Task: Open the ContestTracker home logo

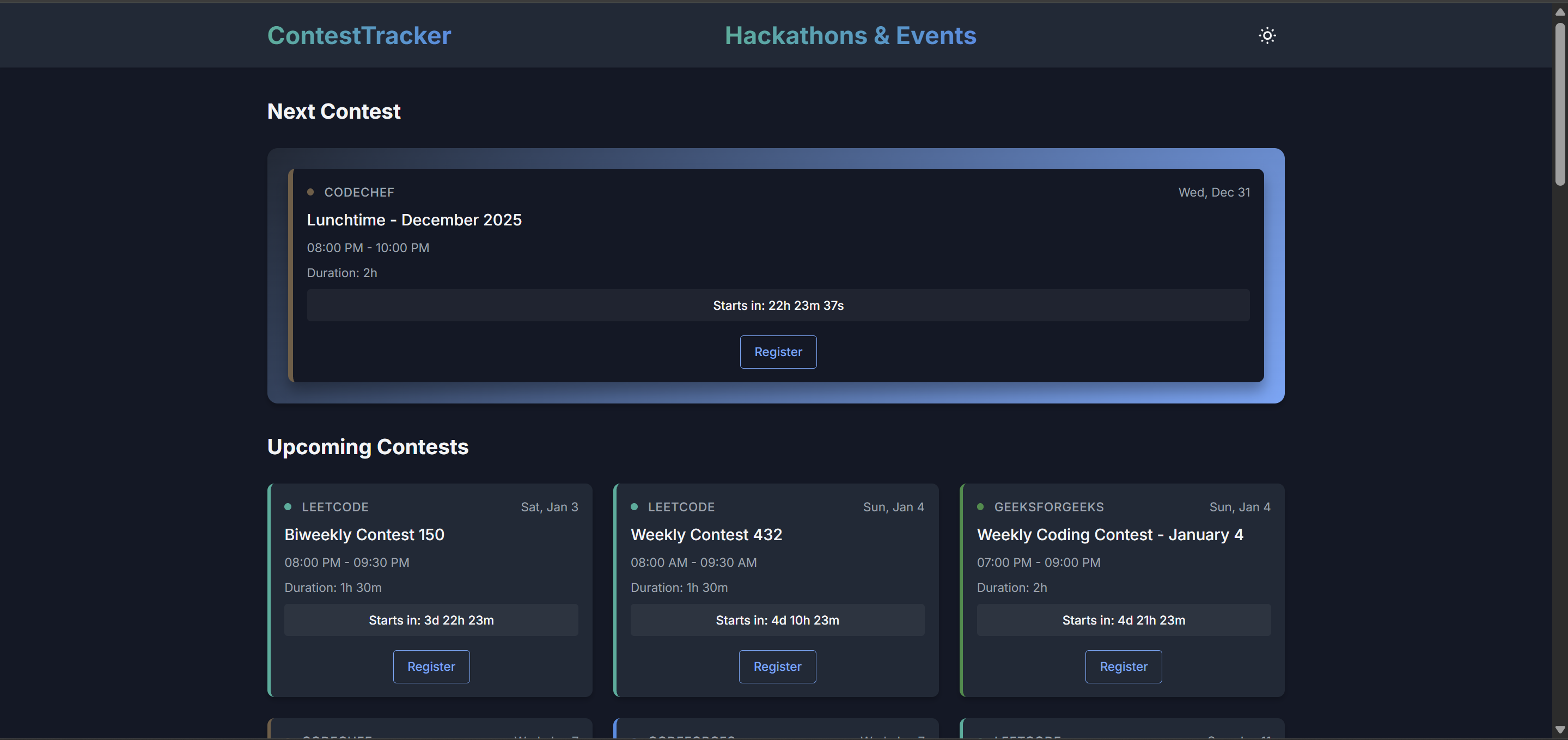Action: pos(359,35)
